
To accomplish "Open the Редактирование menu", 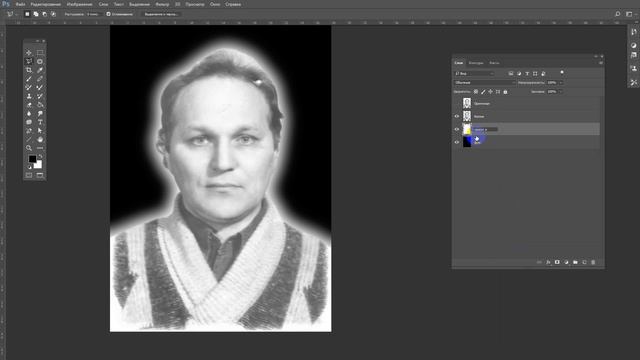I will (x=46, y=4).
